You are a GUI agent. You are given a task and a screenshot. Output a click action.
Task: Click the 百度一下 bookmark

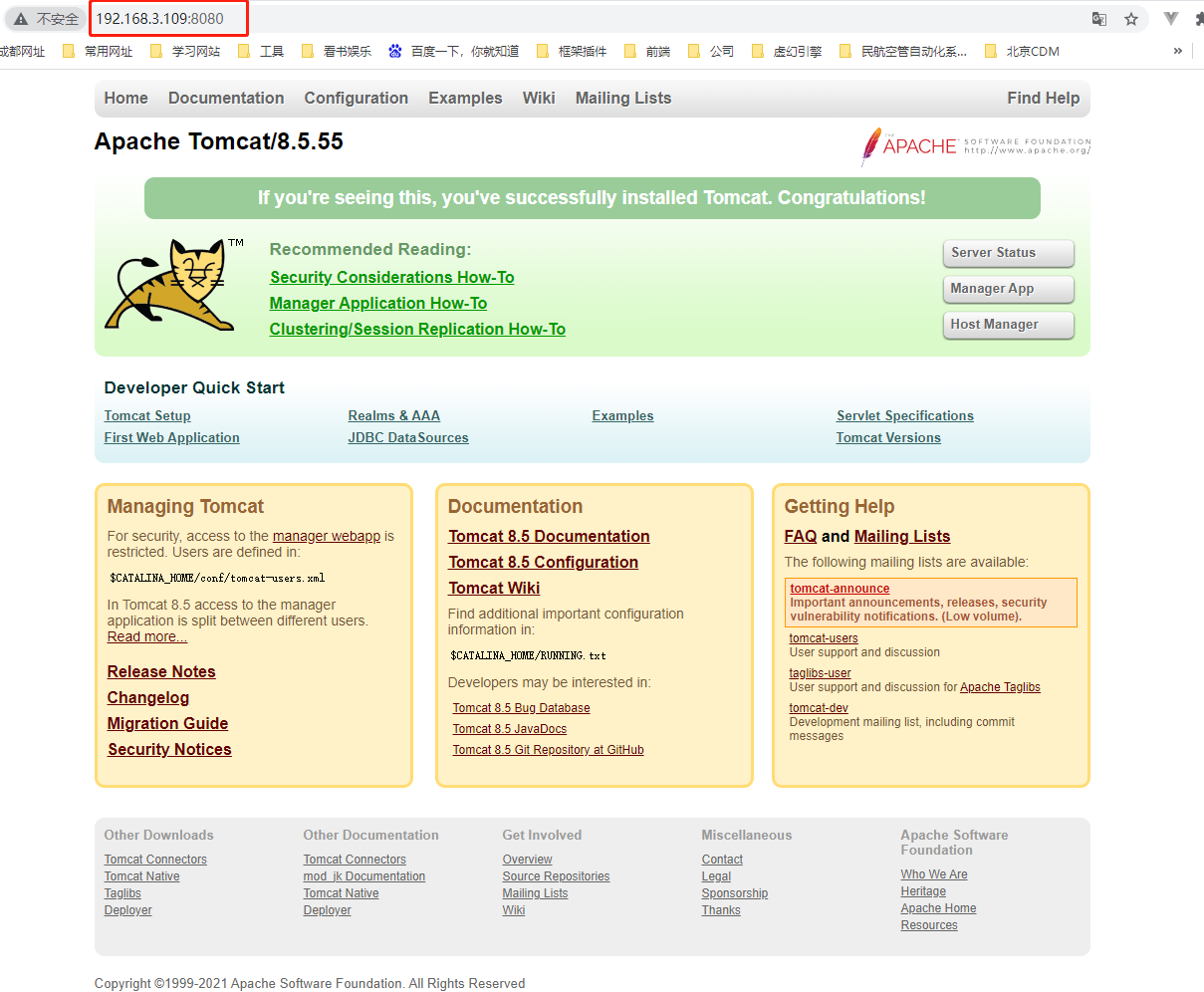click(x=450, y=51)
